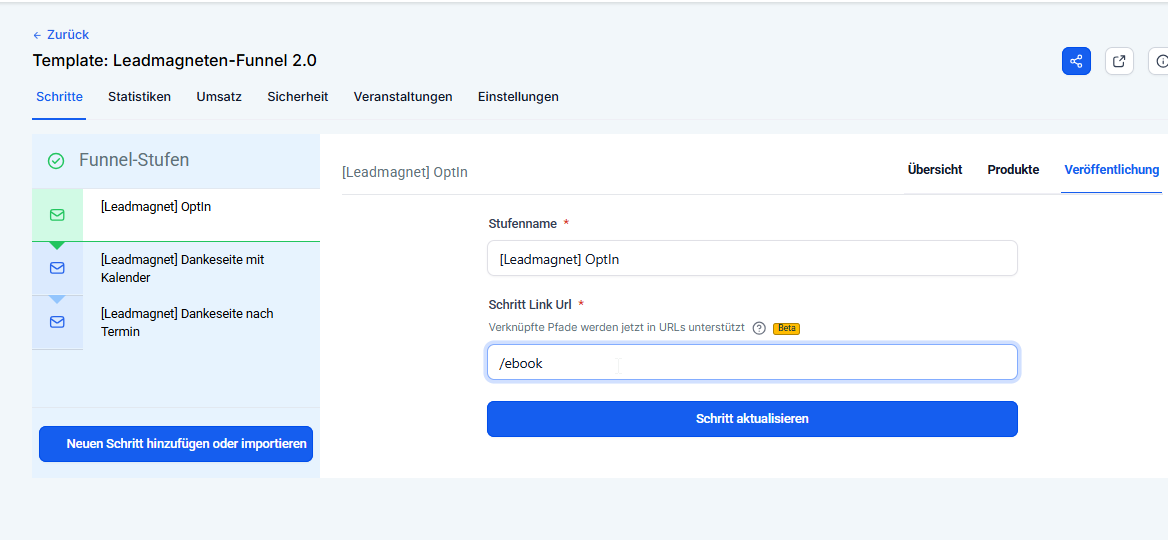Open funnel in new tab icon
This screenshot has height=540, width=1168.
[x=1119, y=61]
